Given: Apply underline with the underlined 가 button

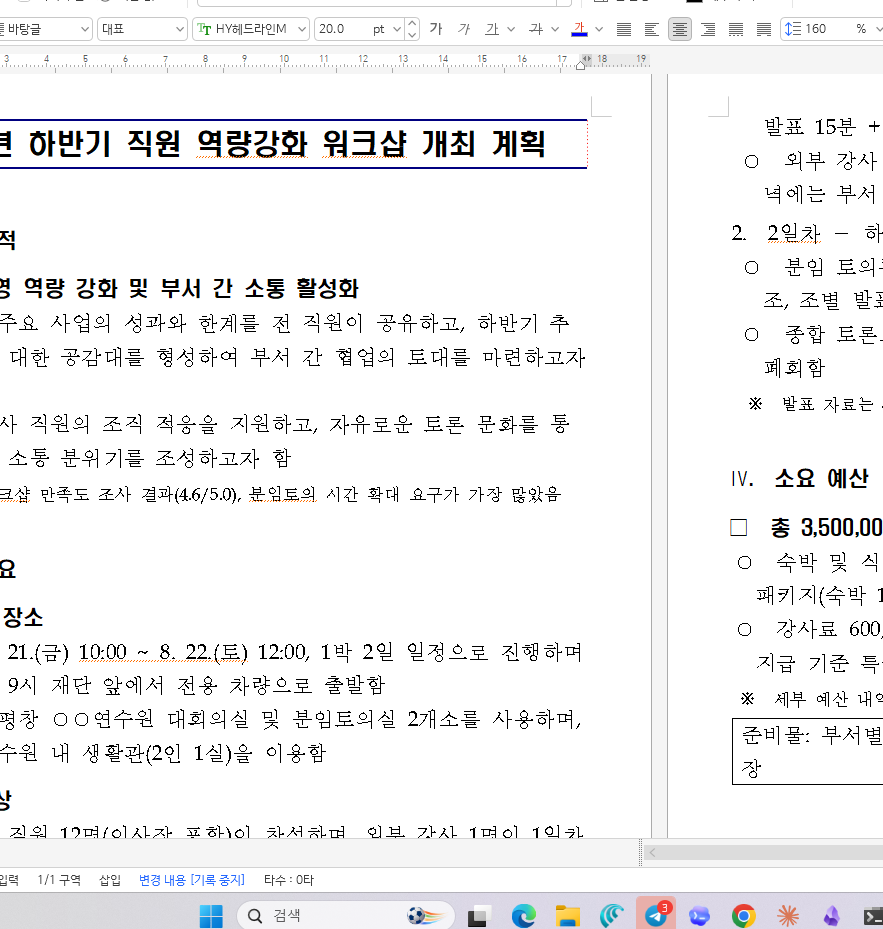Looking at the screenshot, I should [492, 28].
